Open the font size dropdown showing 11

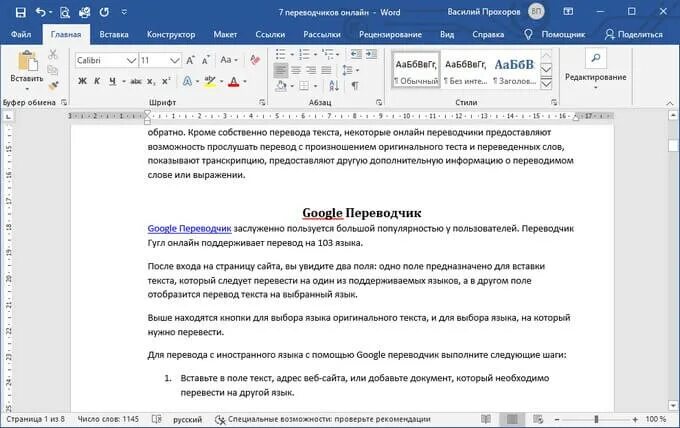(x=174, y=60)
